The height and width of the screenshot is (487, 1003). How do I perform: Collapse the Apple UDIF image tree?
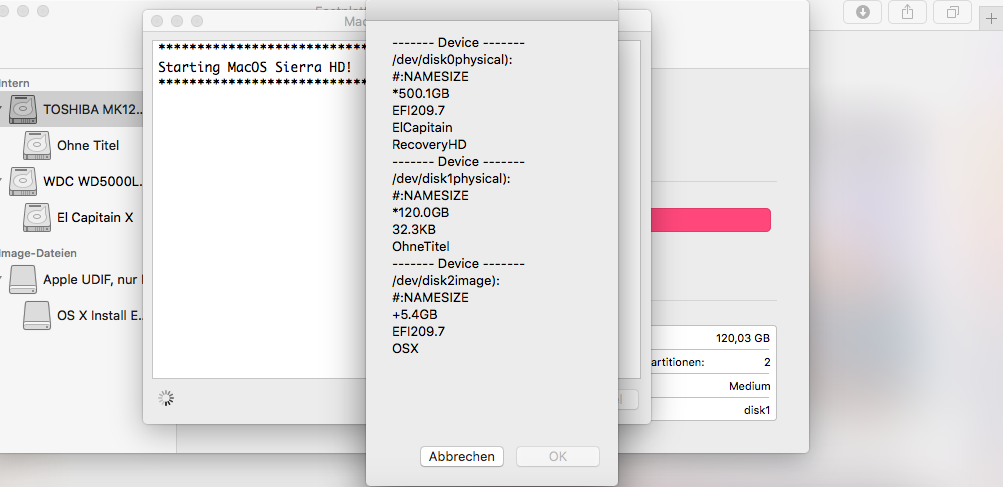[x=2, y=280]
